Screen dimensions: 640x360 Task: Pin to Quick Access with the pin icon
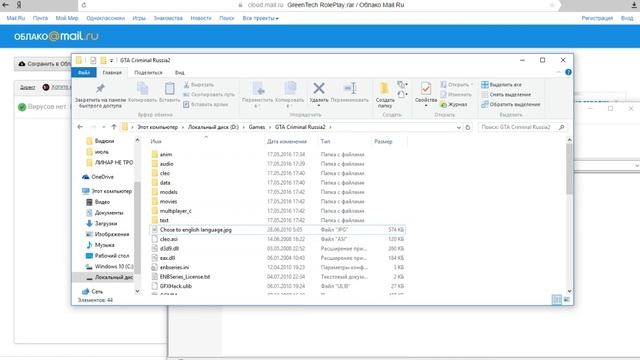click(100, 88)
